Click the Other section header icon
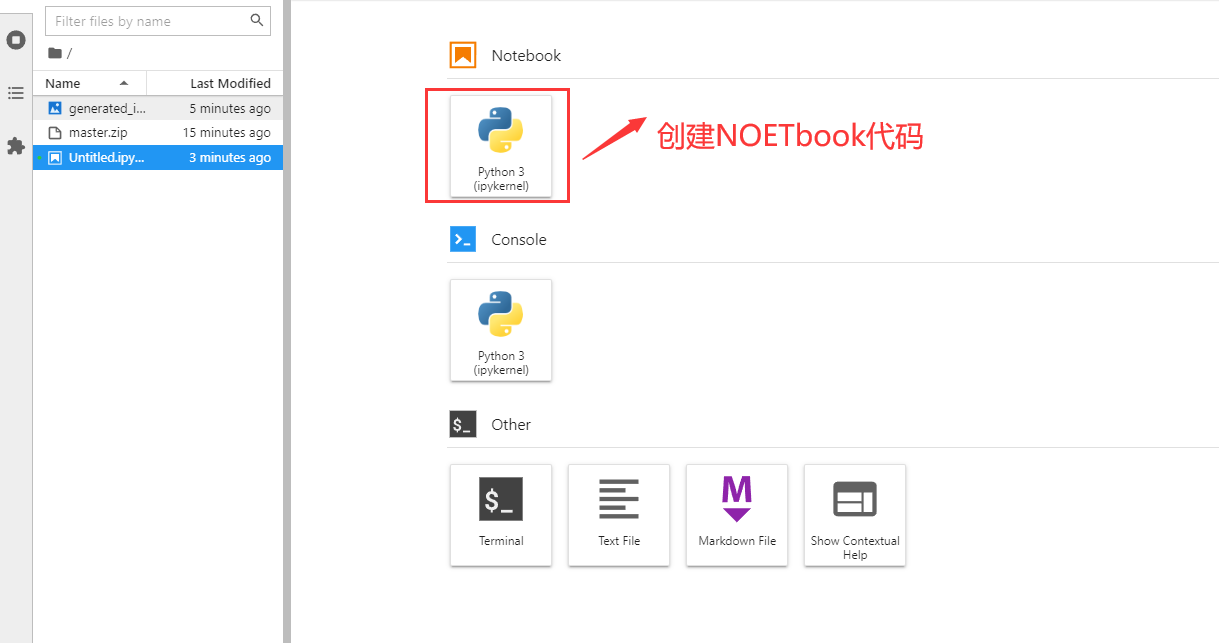 click(462, 425)
